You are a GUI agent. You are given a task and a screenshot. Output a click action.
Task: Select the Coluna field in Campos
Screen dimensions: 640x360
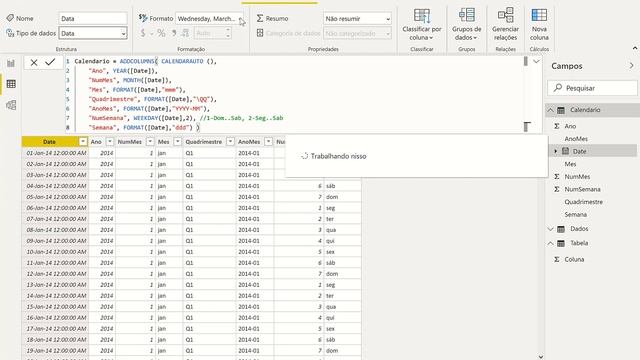574,260
